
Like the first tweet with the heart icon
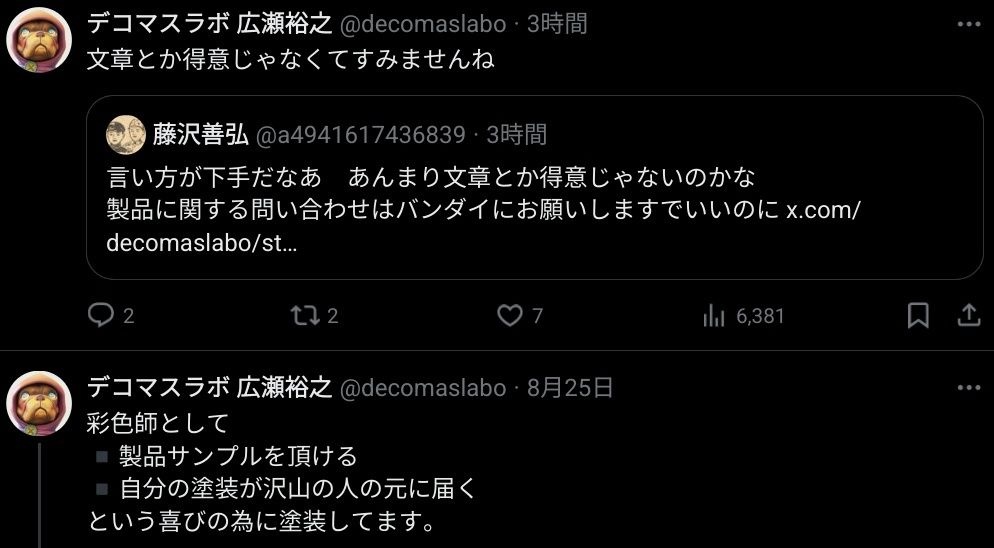coord(509,315)
